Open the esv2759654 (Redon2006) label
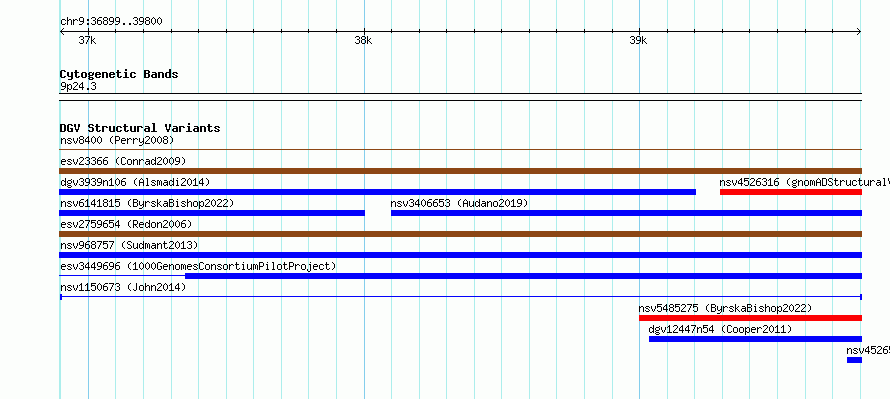 click(x=126, y=224)
